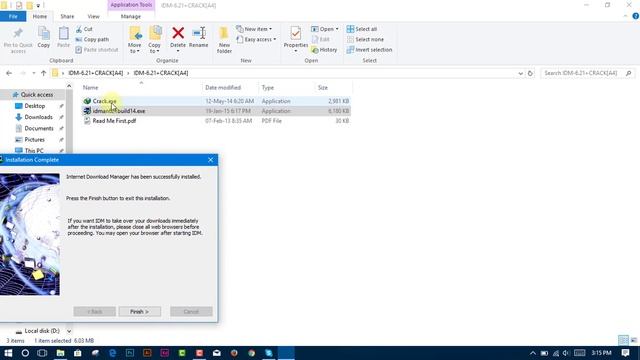Expand the Open button dropdown

coord(337,29)
